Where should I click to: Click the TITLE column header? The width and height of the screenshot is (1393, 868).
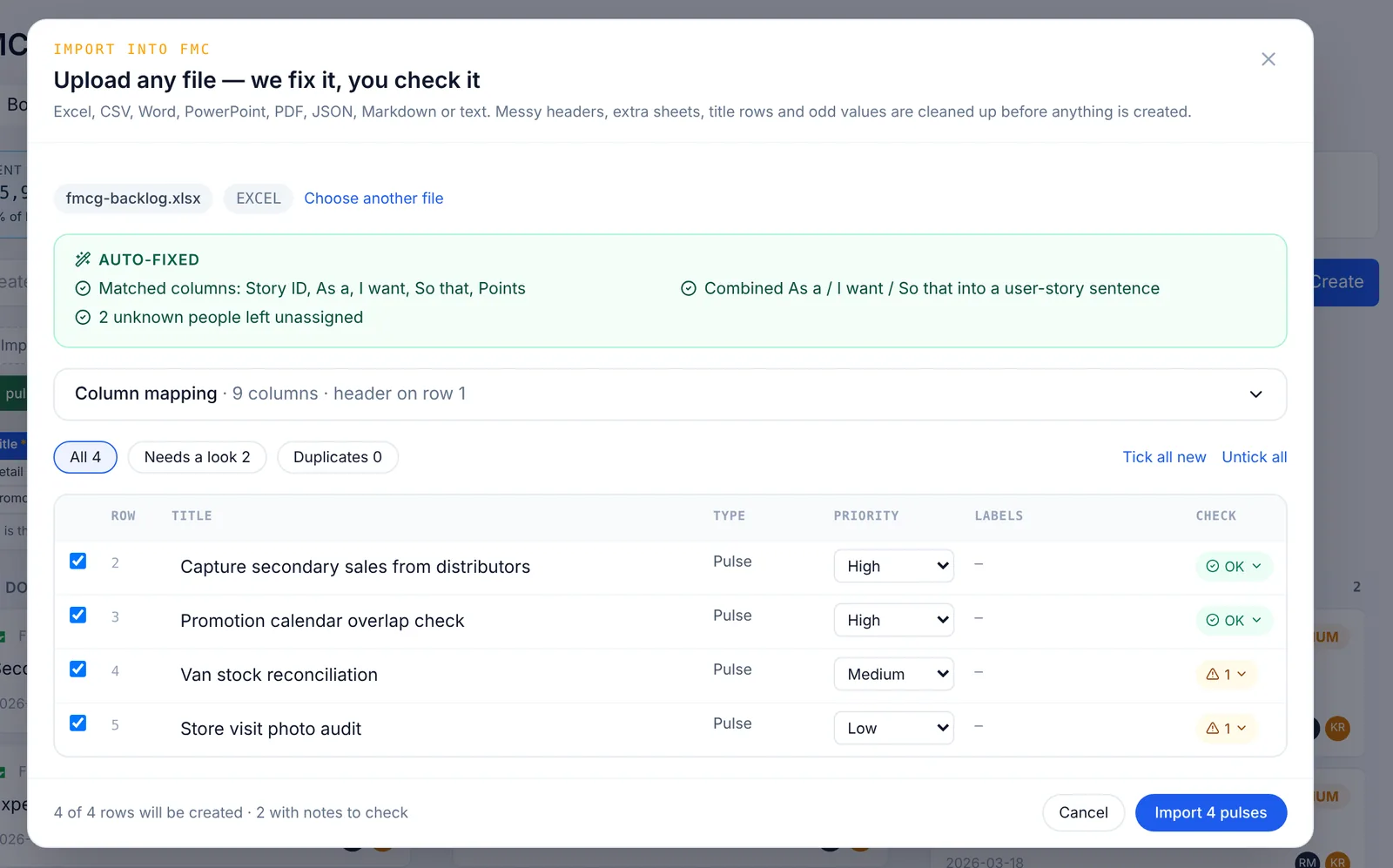tap(192, 515)
